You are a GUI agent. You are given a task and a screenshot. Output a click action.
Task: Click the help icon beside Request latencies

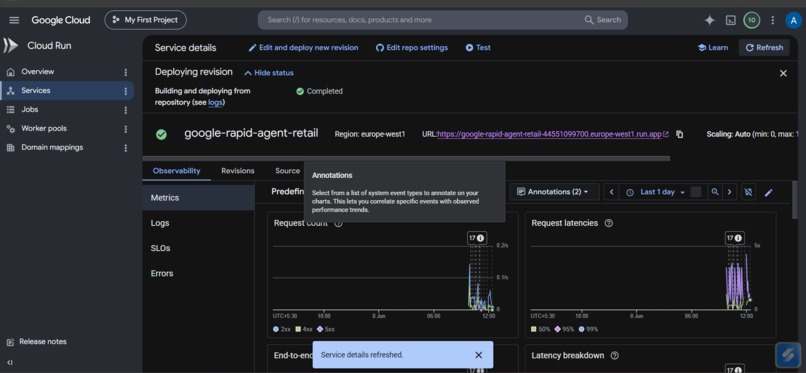pyautogui.click(x=609, y=223)
